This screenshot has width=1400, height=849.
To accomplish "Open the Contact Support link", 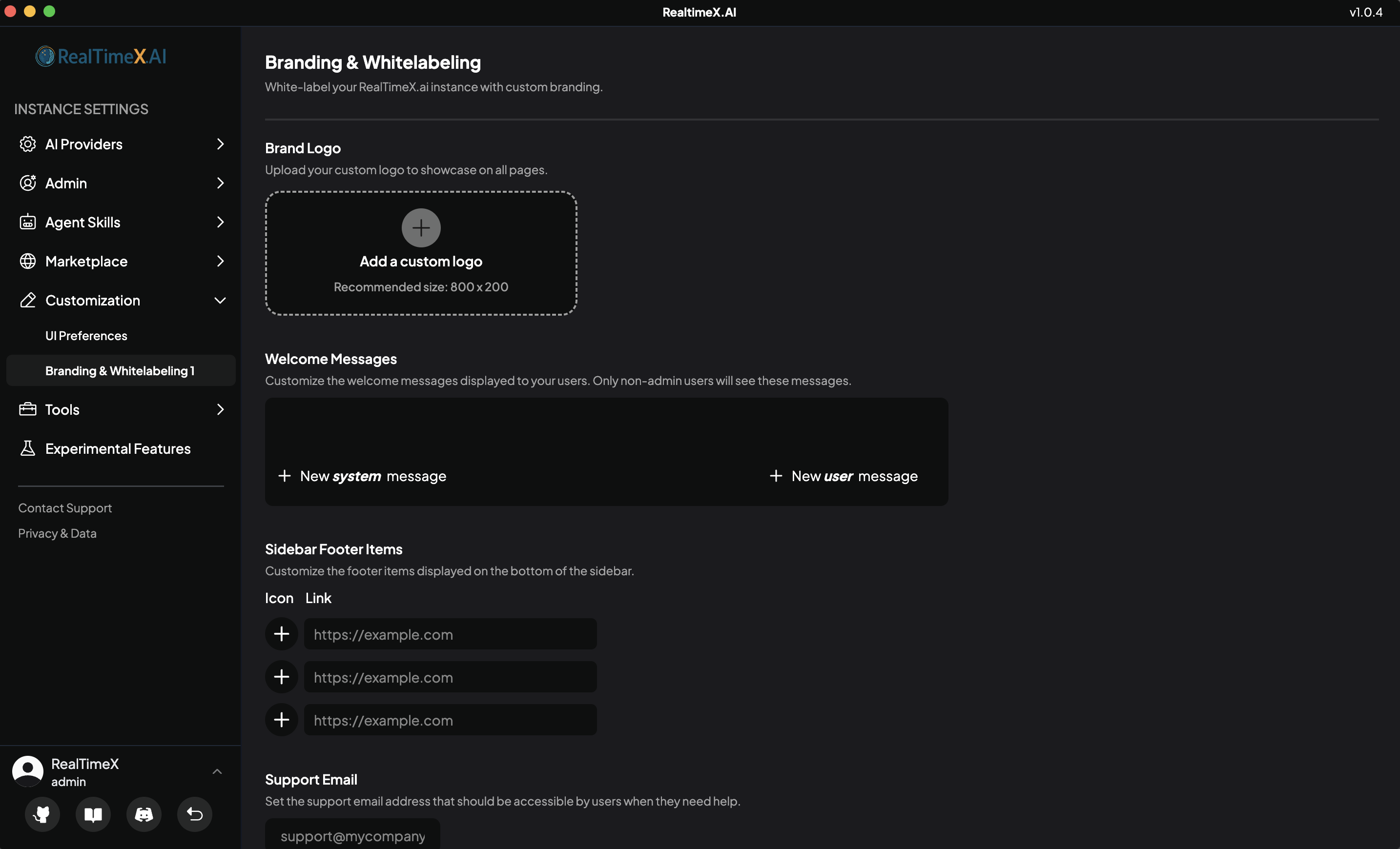I will coord(65,508).
